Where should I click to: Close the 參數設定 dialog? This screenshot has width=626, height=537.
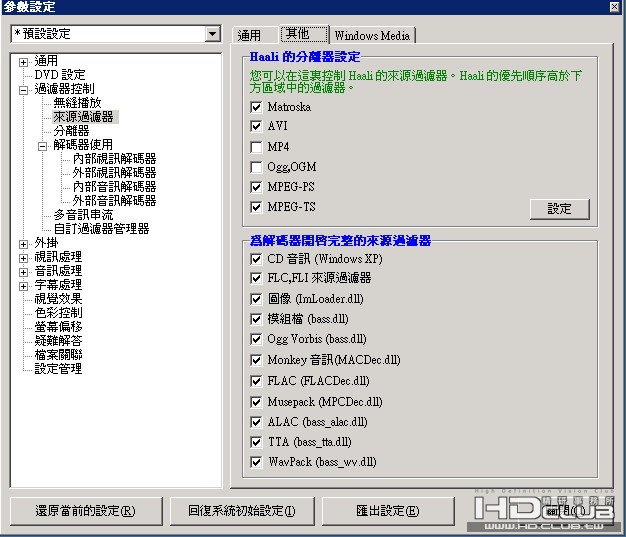(x=614, y=6)
